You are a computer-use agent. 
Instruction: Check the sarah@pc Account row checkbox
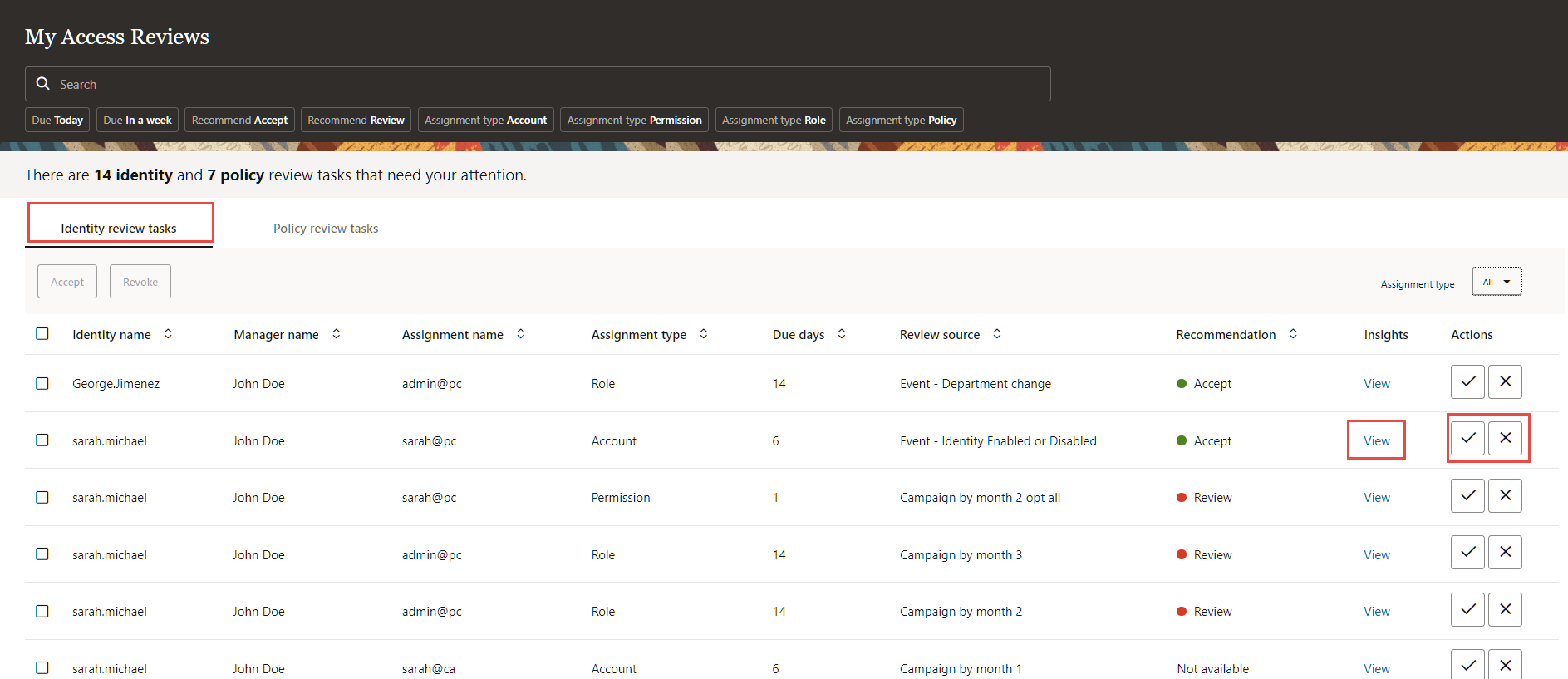(42, 440)
